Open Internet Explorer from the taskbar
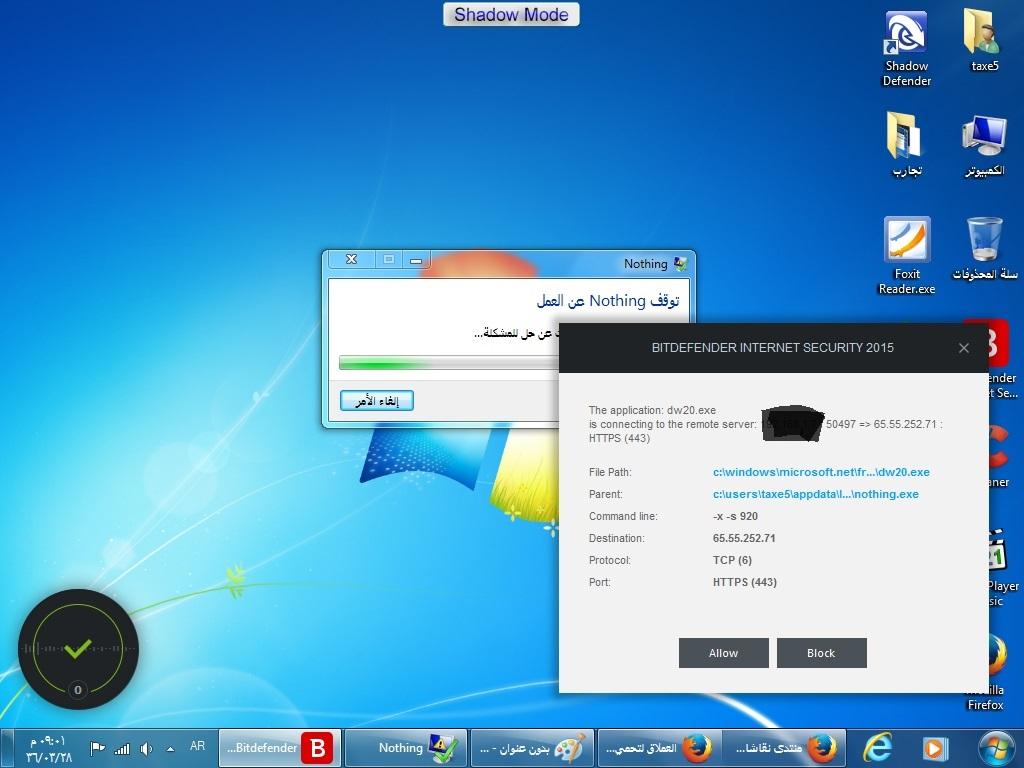 click(x=878, y=748)
